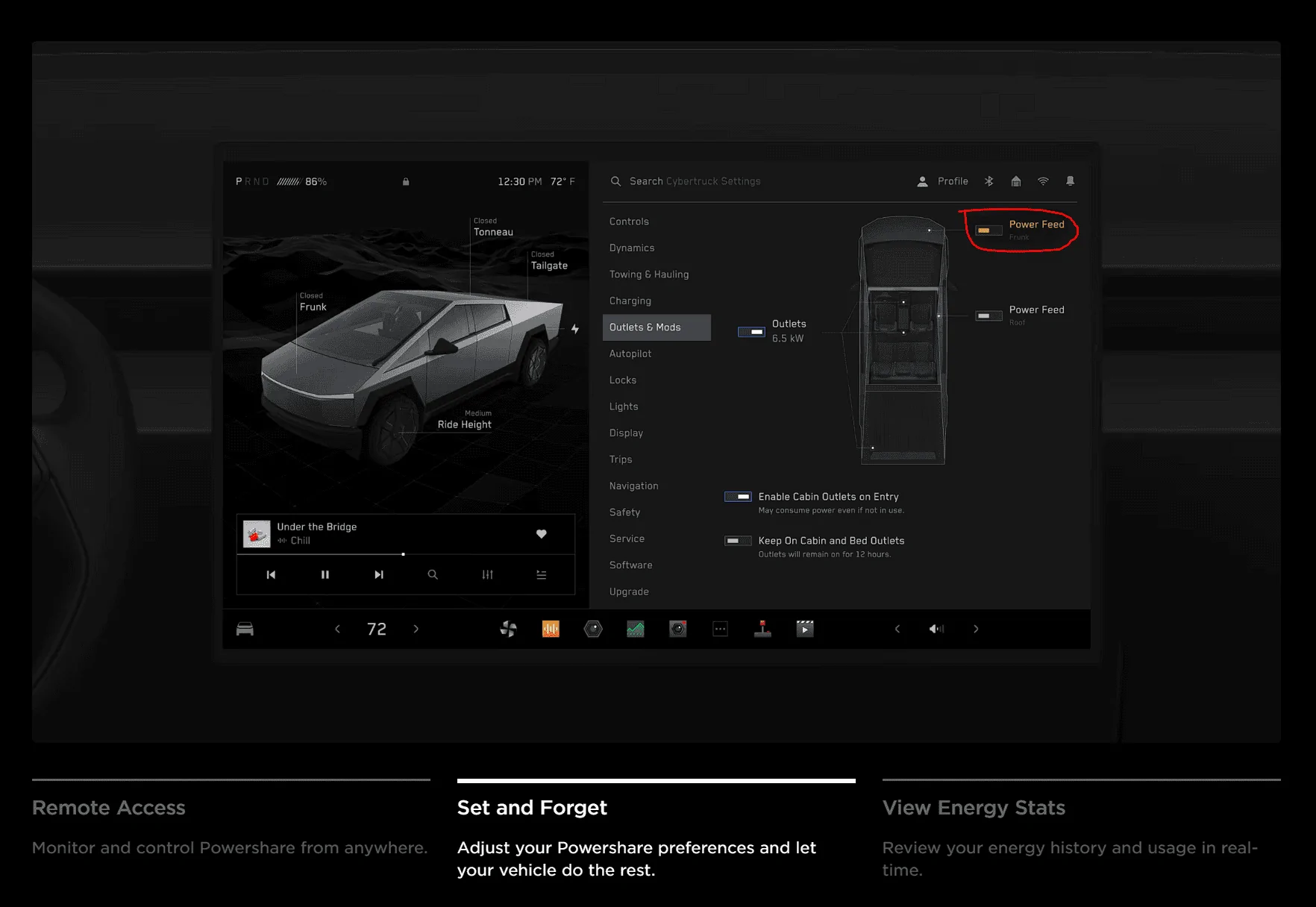The height and width of the screenshot is (907, 1316).
Task: Click the Profile person icon
Action: (923, 181)
